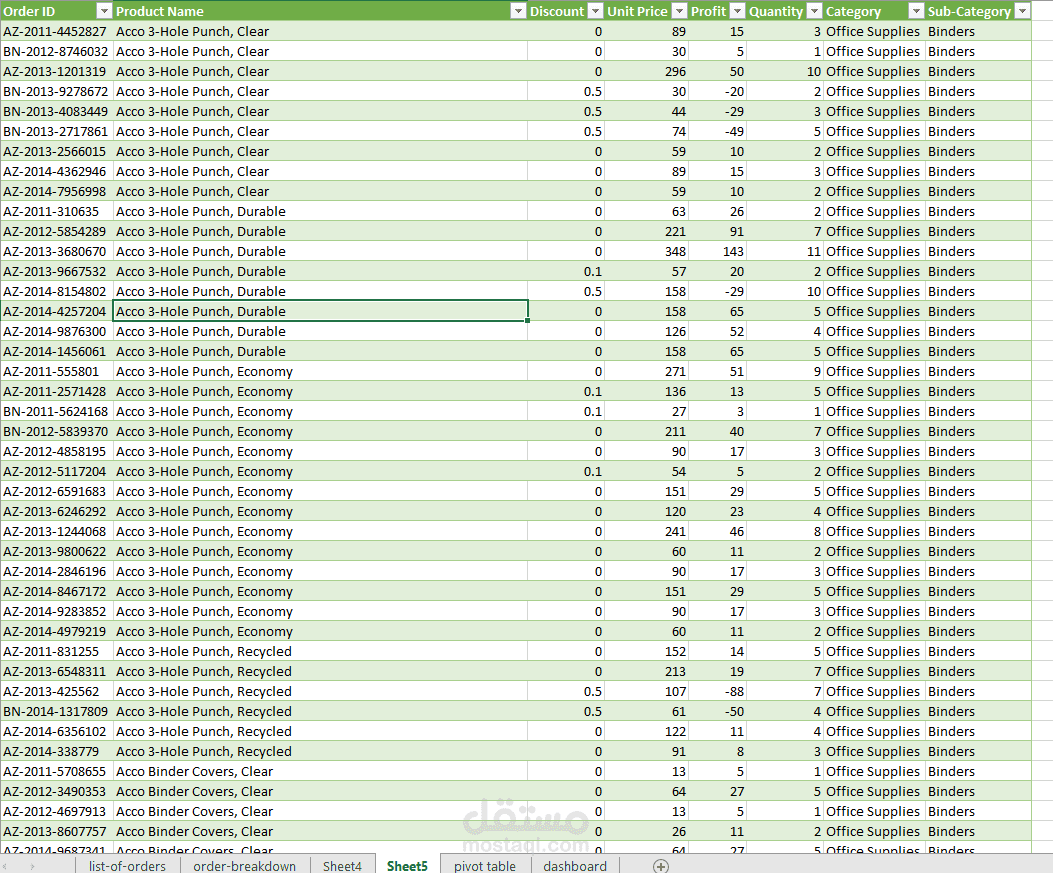Select cell with Order ID AZ-2013-8607757
This screenshot has height=873, width=1053.
pos(56,831)
